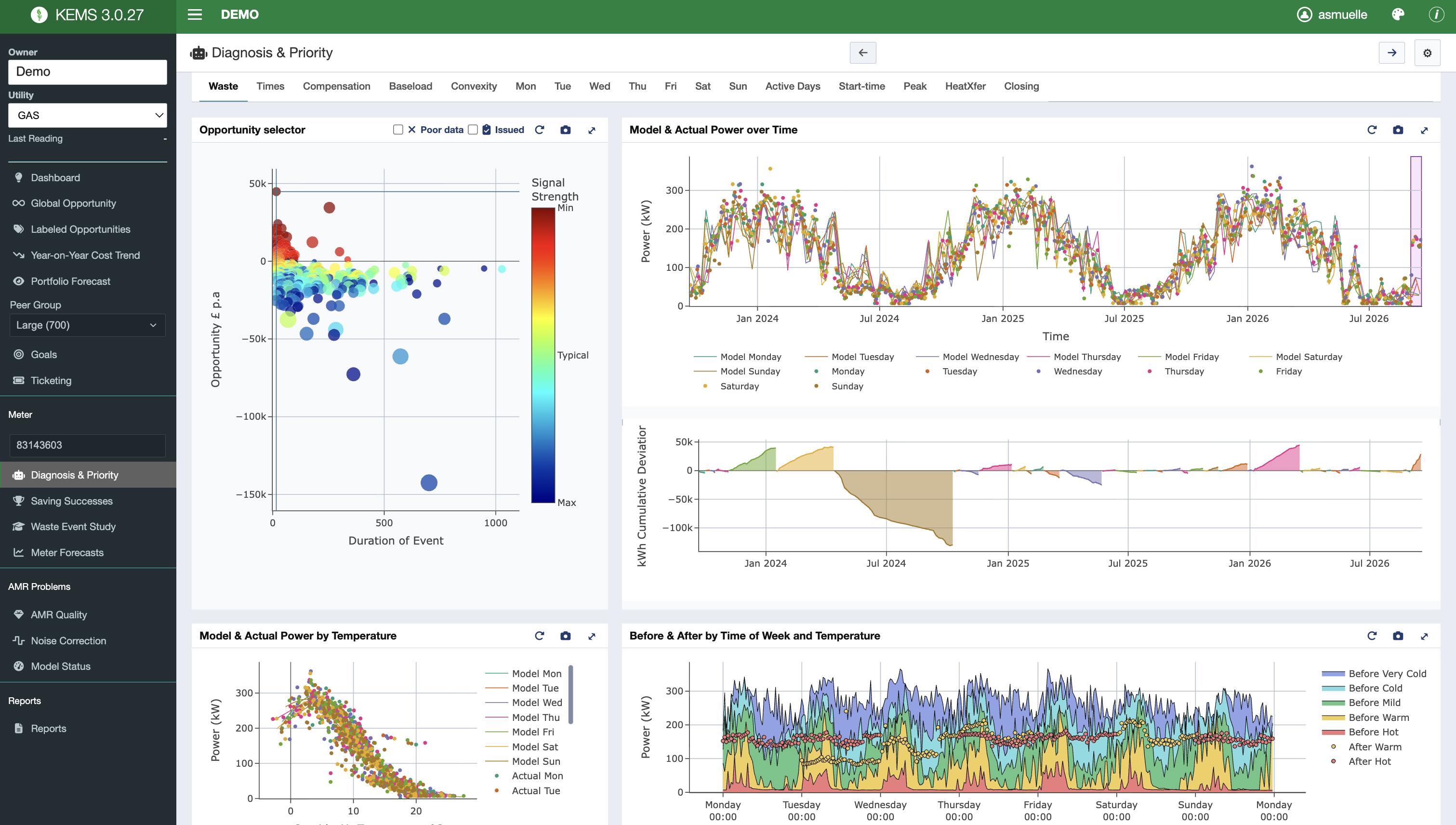The image size is (1456, 825).
Task: Open the color theme palette icon
Action: click(x=1398, y=15)
